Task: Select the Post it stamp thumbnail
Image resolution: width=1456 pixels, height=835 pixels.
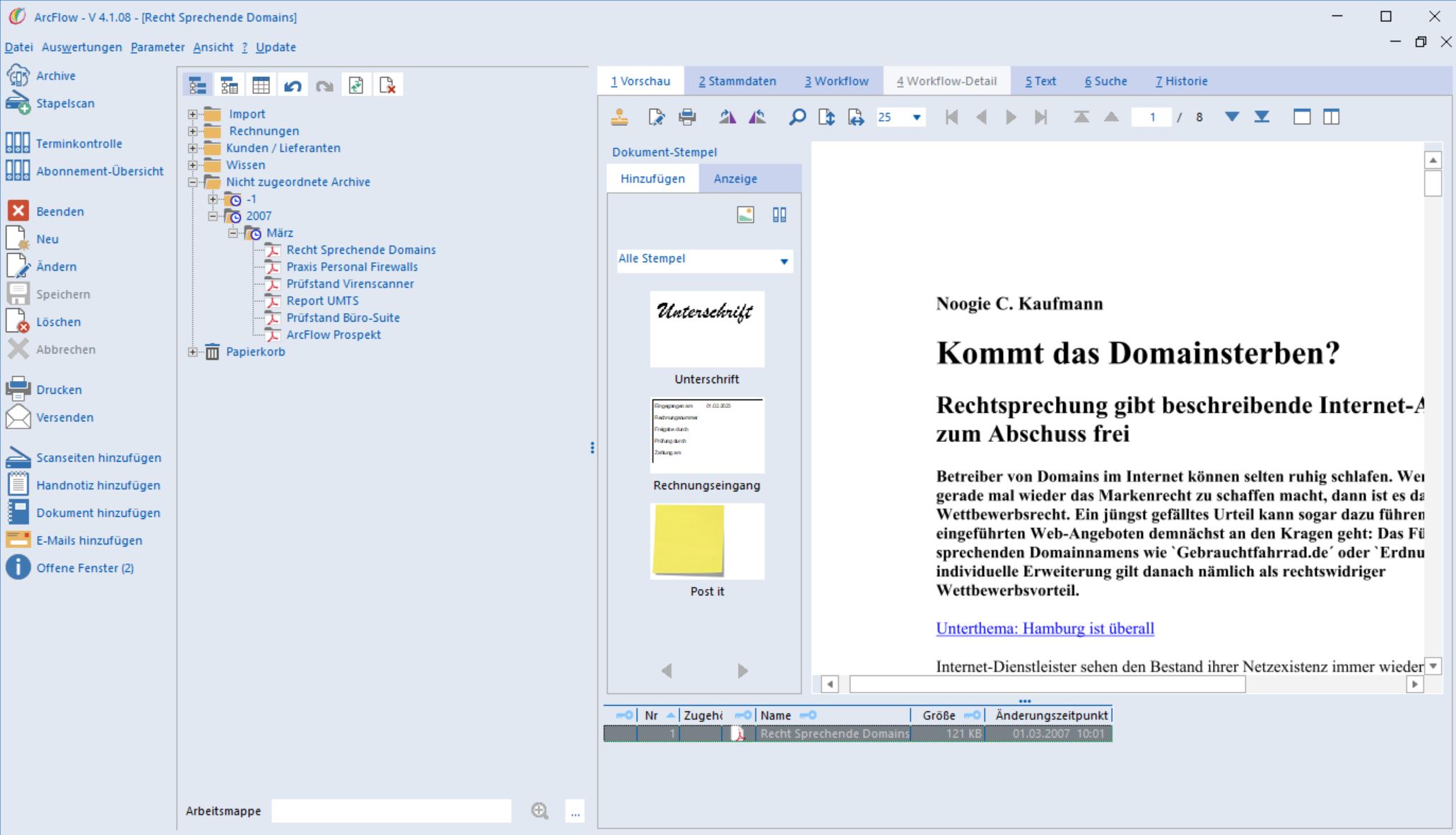Action: (707, 542)
